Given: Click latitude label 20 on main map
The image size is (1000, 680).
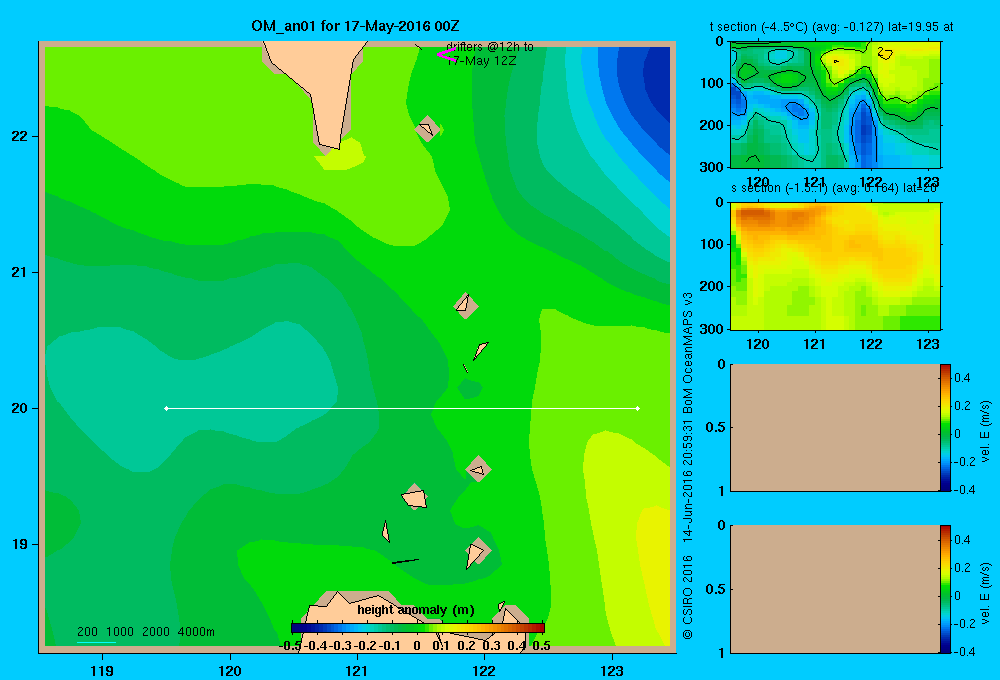Looking at the screenshot, I should coord(20,408).
